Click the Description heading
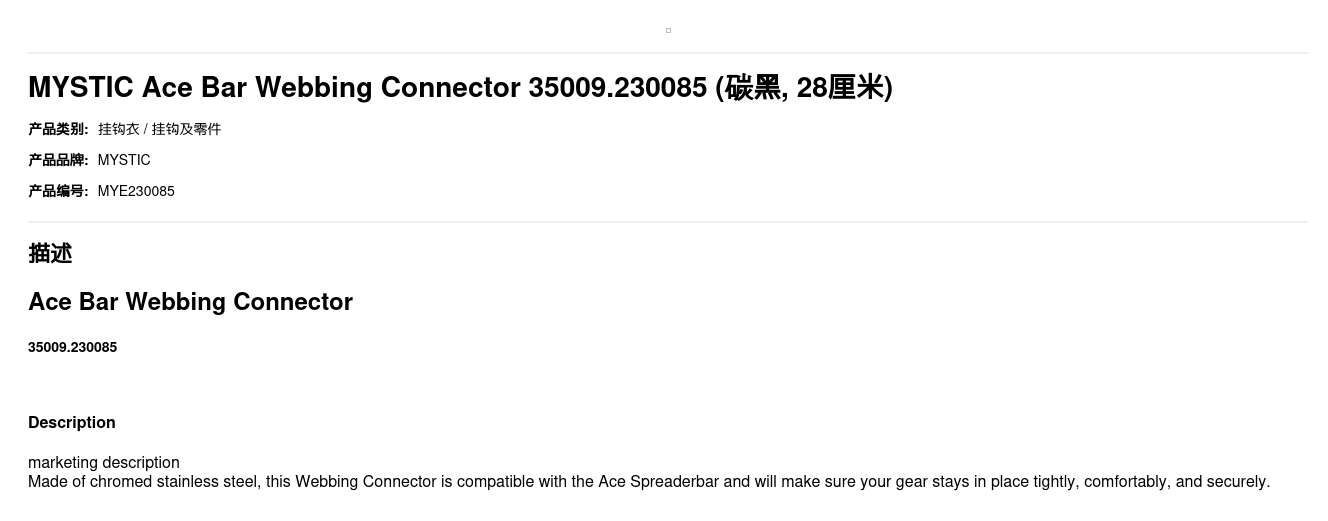Image resolution: width=1328 pixels, height=521 pixels. click(72, 423)
